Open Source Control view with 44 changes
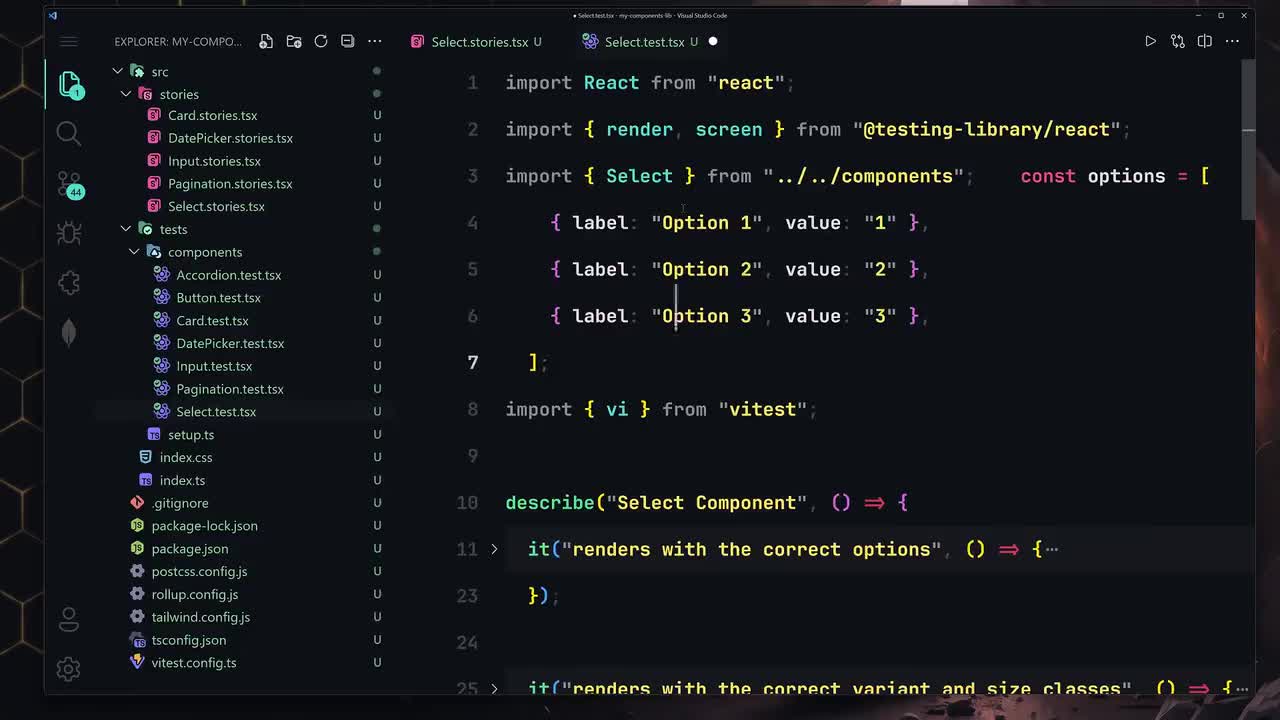Screen dimensions: 1280x720 69,185
